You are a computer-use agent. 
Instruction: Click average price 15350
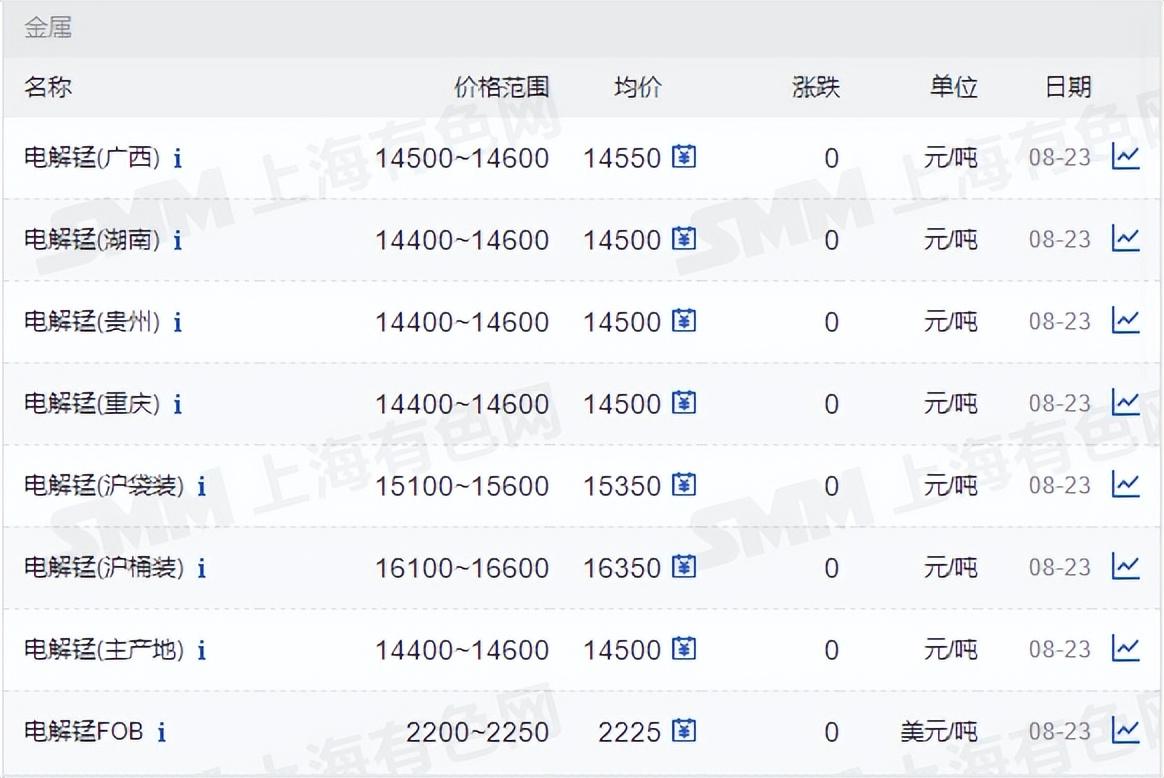point(622,486)
